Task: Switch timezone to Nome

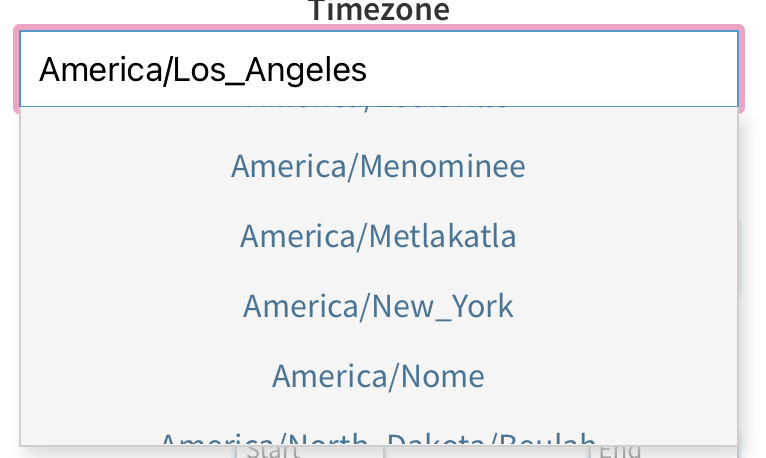Action: pyautogui.click(x=378, y=376)
